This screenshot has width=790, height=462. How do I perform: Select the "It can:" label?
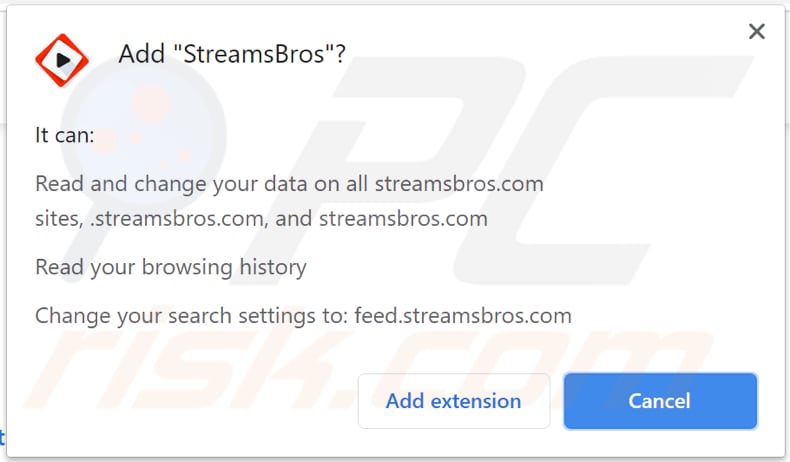point(64,135)
